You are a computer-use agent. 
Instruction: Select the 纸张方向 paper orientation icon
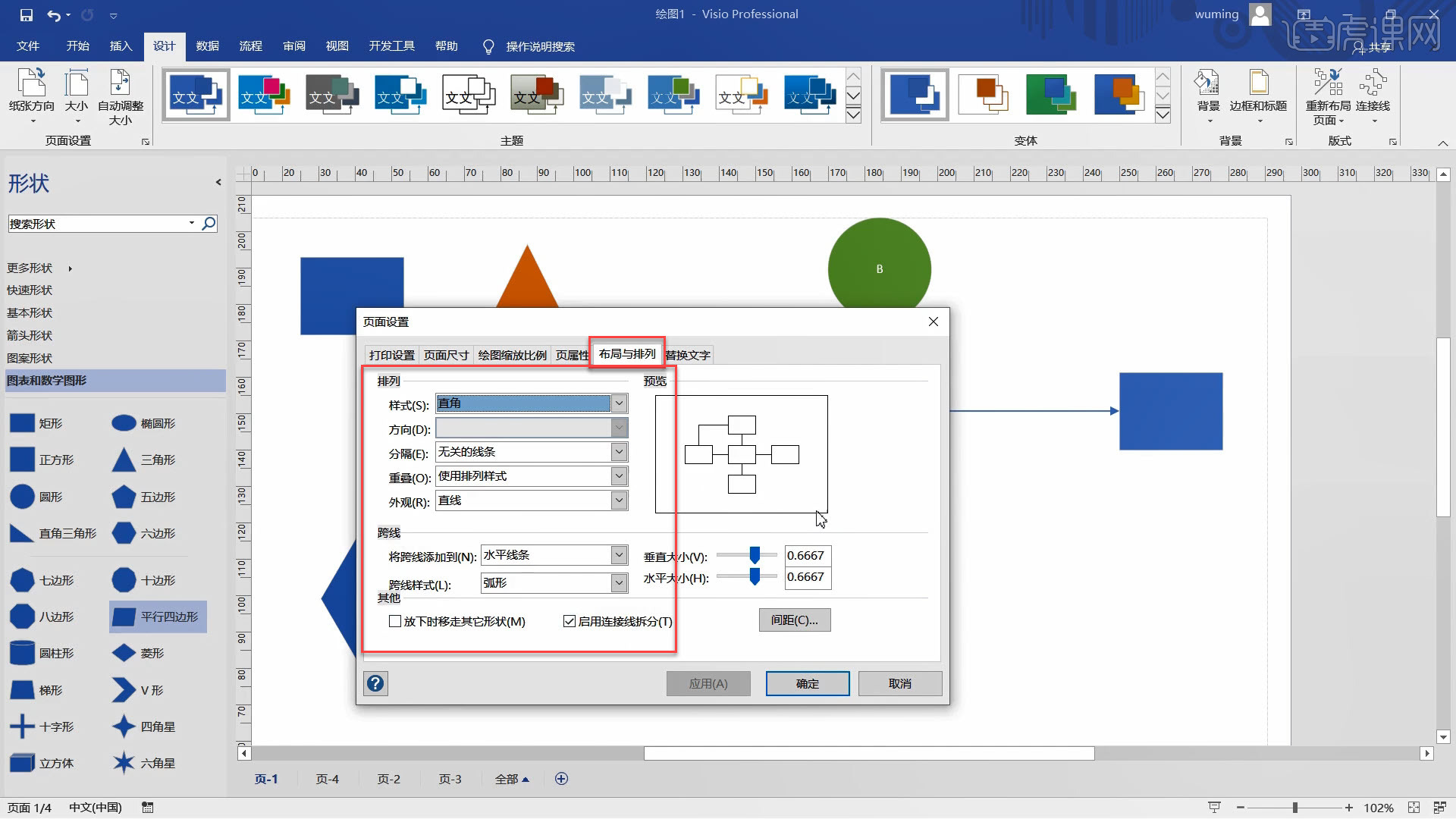[x=31, y=93]
